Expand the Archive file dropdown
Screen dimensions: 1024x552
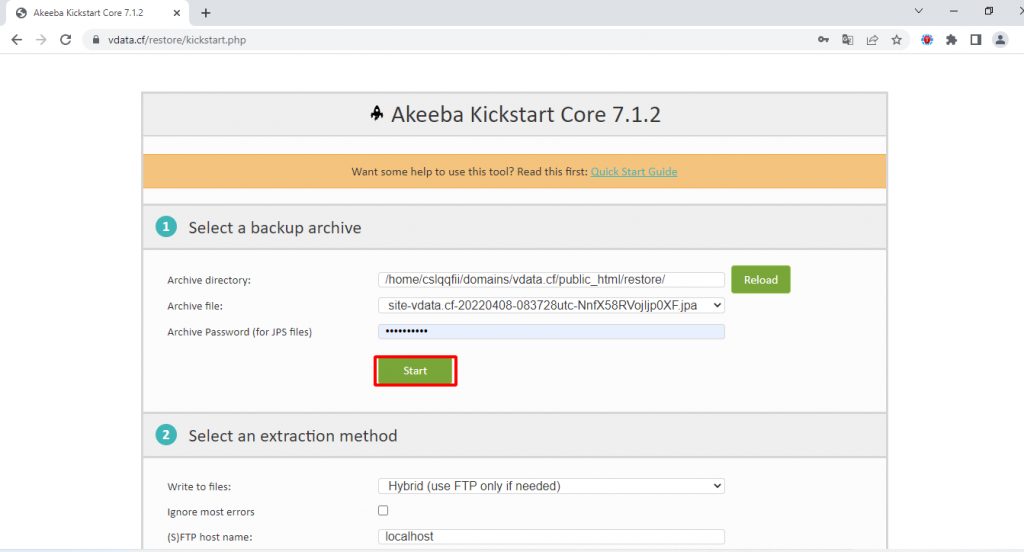coord(550,306)
